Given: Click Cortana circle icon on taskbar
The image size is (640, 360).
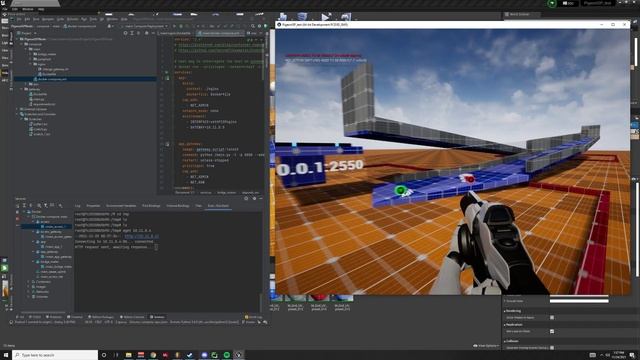Looking at the screenshot, I should pyautogui.click(x=104, y=355).
